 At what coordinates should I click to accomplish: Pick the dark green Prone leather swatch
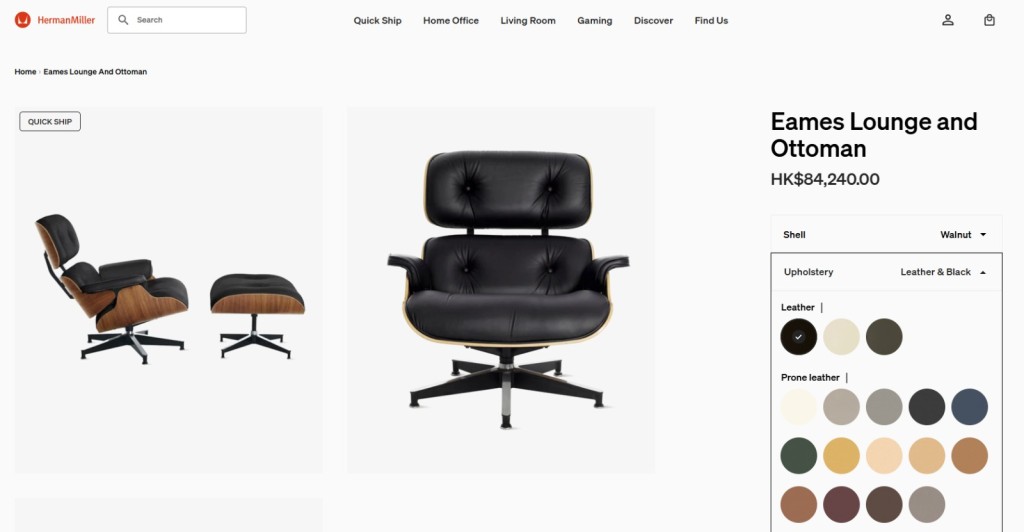[x=799, y=456]
